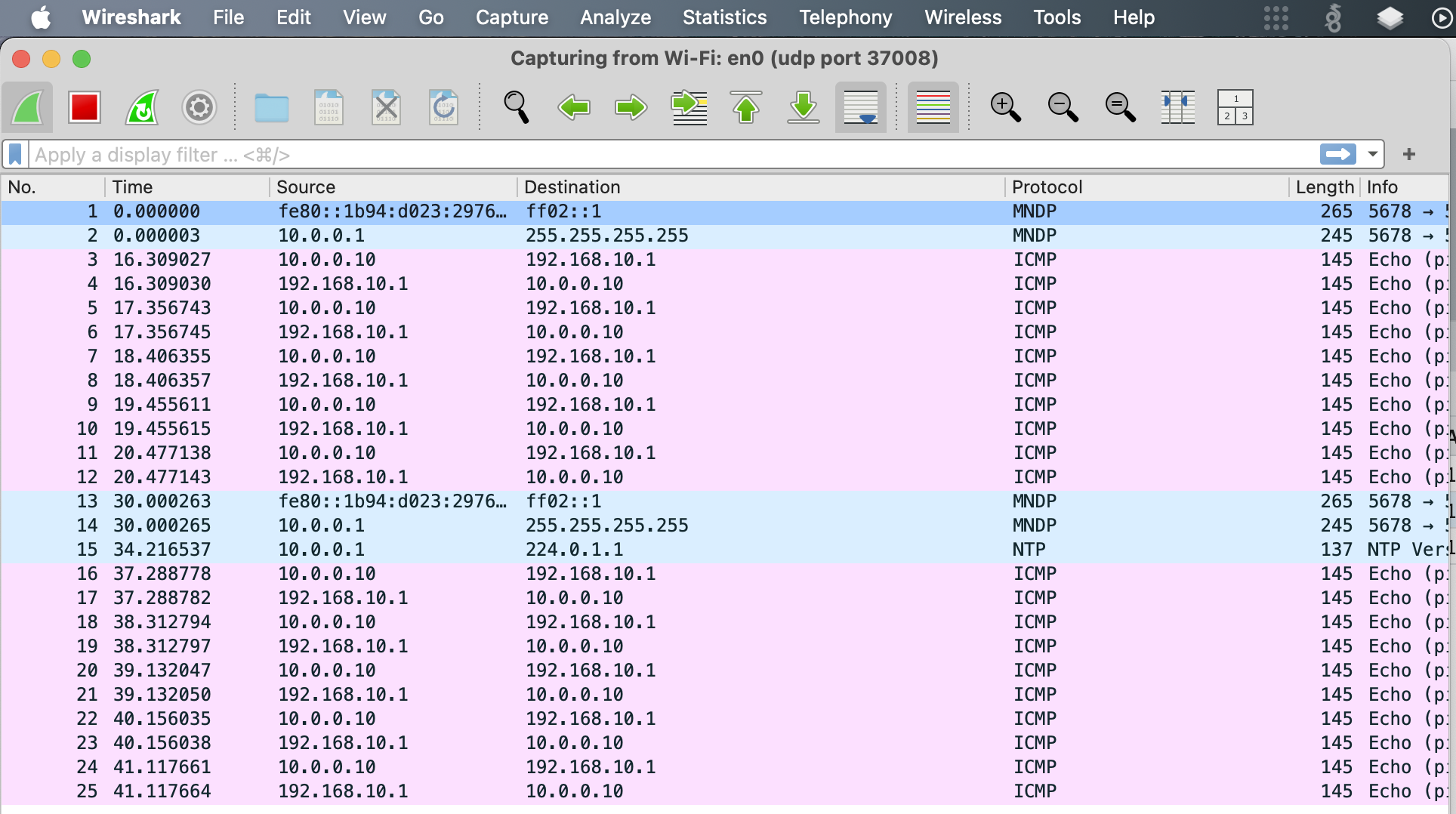This screenshot has height=814, width=1456.
Task: Zoom in on the packet list
Action: coord(1005,107)
